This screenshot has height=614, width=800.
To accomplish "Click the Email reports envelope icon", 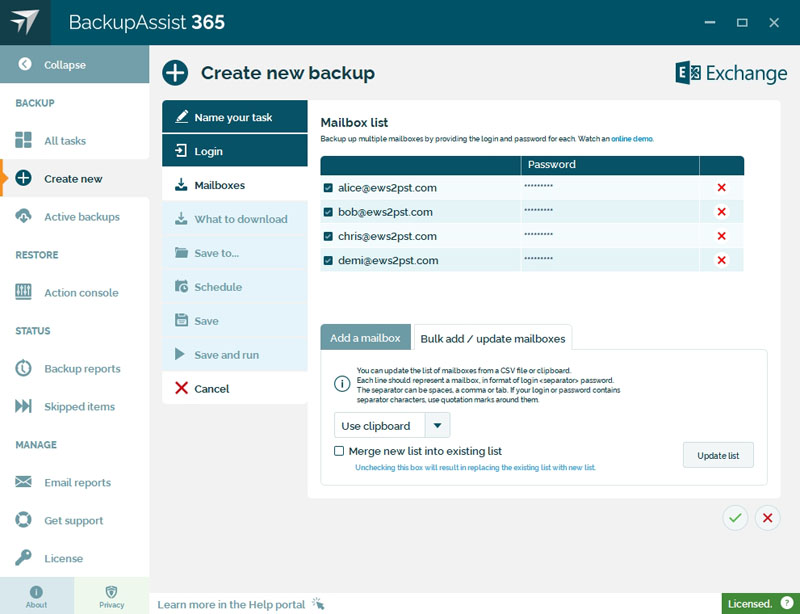I will click(23, 482).
